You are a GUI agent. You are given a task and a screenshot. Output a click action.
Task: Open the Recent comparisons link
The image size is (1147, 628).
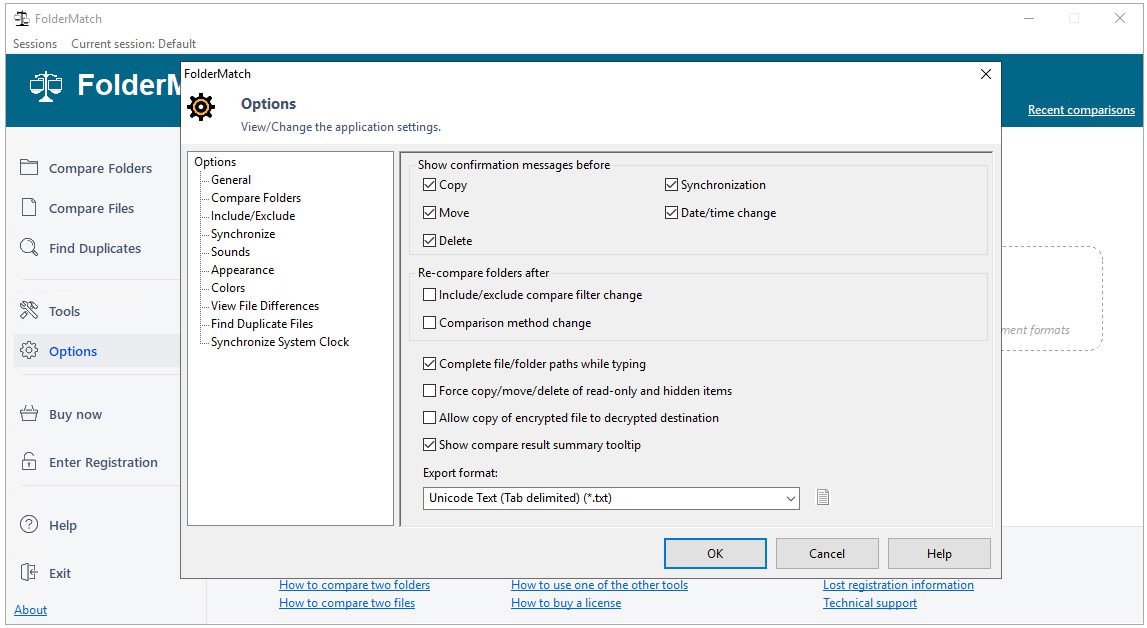coord(1081,110)
